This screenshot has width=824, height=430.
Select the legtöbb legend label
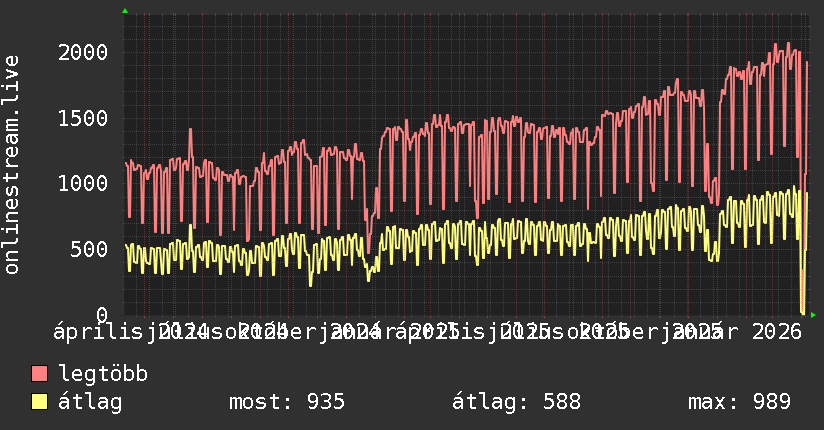(x=103, y=374)
